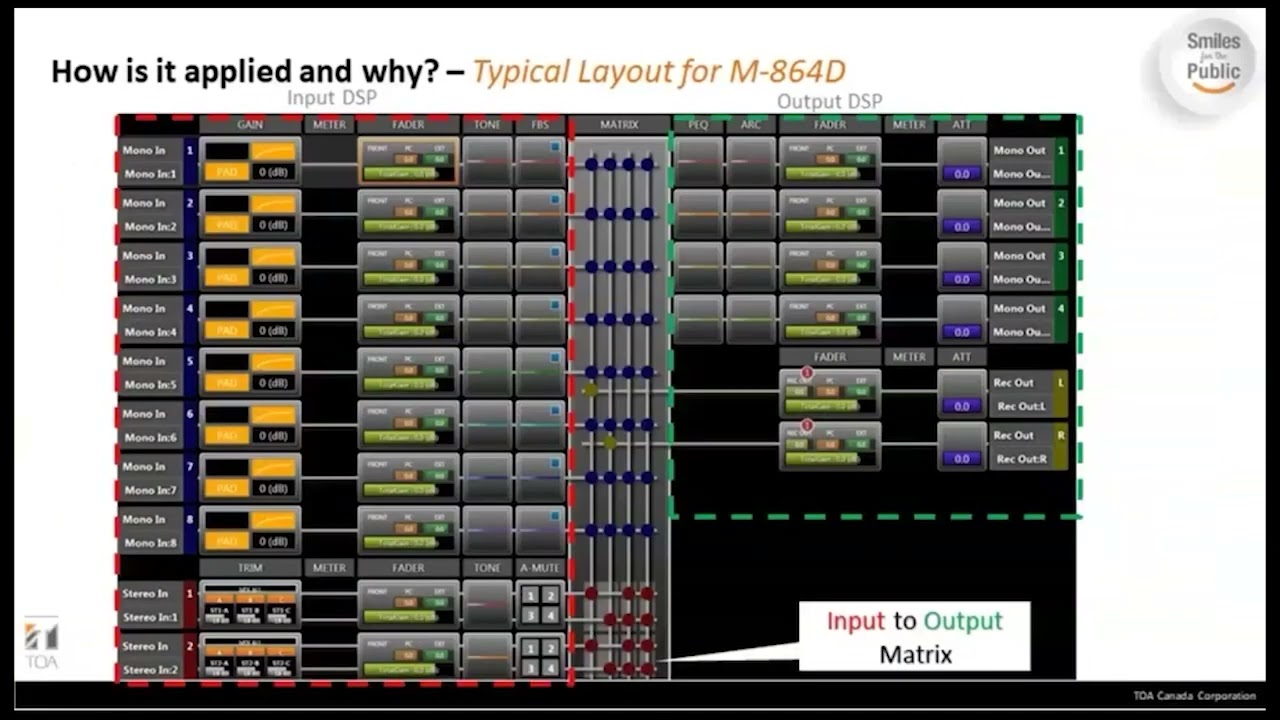Viewport: 1280px width, 720px height.
Task: Enable PAD for Mono In 8
Action: click(x=227, y=541)
